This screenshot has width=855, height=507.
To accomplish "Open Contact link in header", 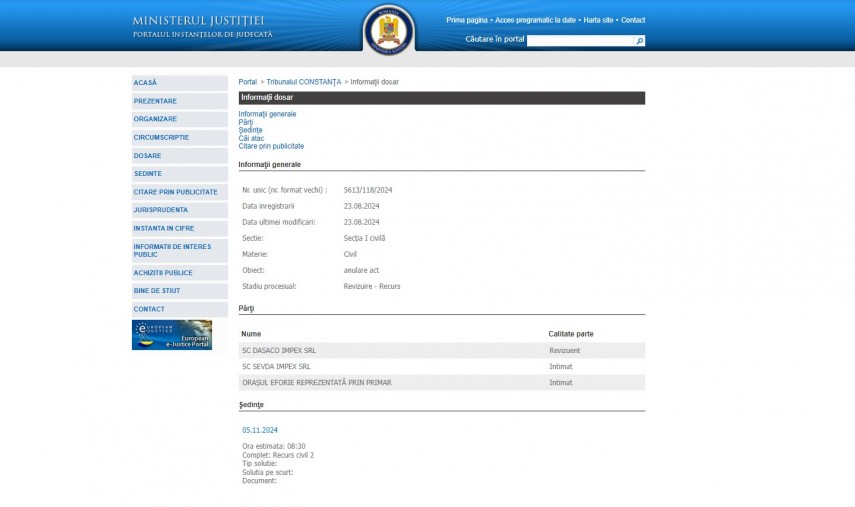I will click(x=633, y=20).
